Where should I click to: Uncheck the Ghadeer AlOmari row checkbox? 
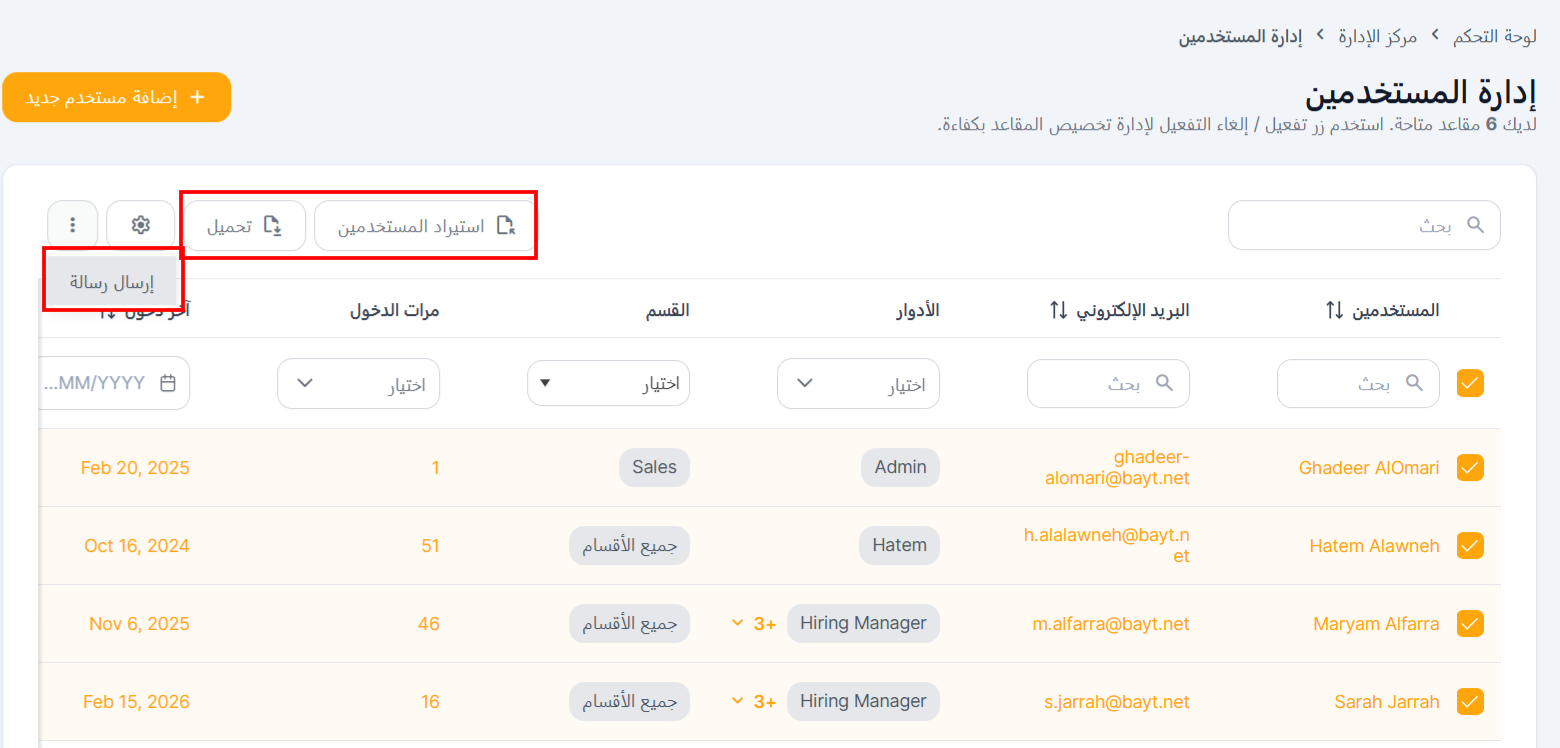pos(1470,468)
